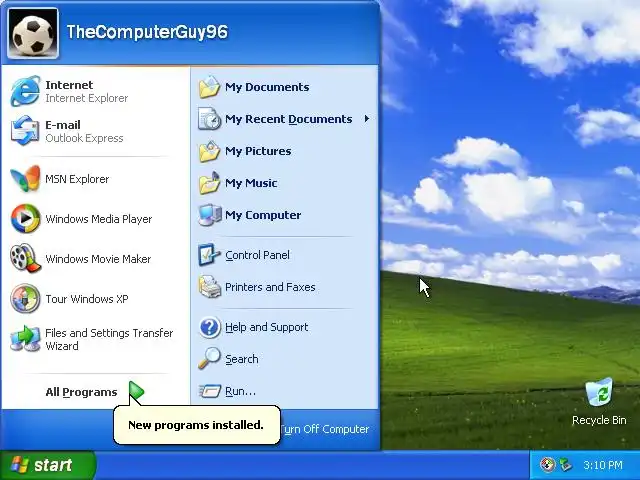This screenshot has height=480, width=640.
Task: Click the My Music text label
Action: pyautogui.click(x=251, y=183)
